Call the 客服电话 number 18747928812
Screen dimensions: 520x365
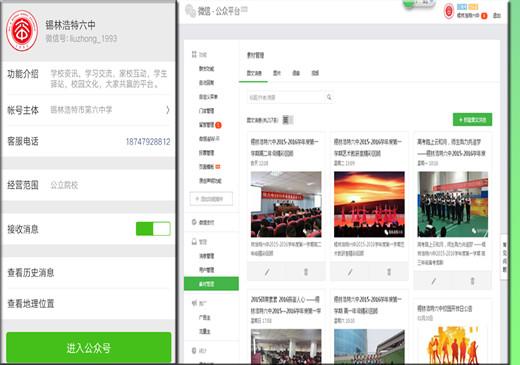point(148,142)
